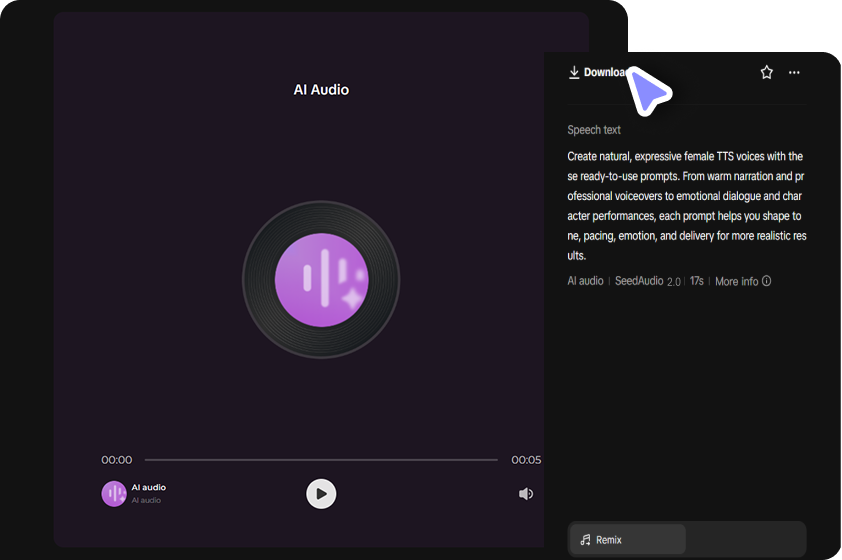
Task: Click the SeedAudio 2.0 model label
Action: tap(648, 281)
